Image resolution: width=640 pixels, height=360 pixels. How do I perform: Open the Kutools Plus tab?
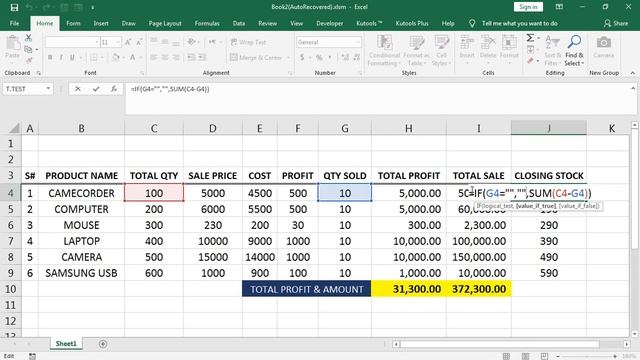pyautogui.click(x=412, y=24)
